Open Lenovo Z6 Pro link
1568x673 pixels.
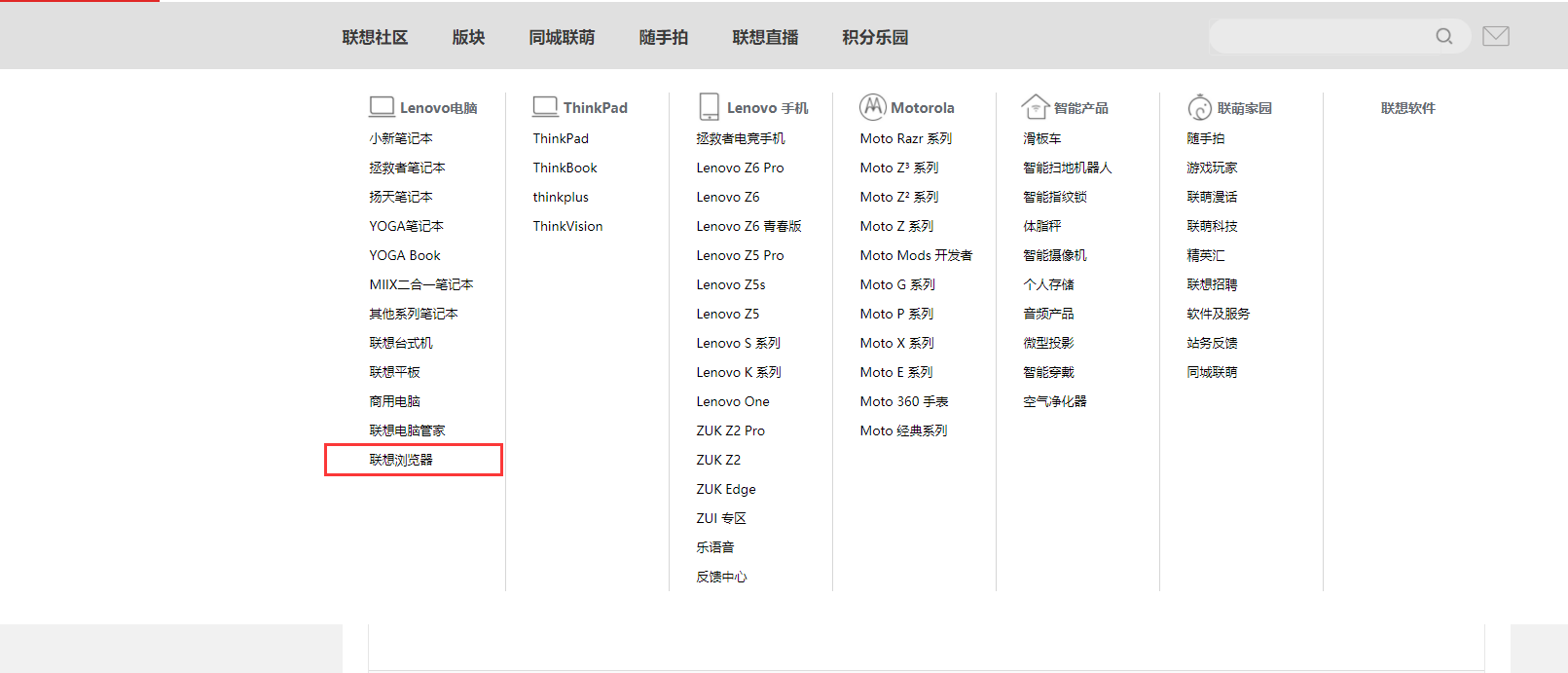coord(740,168)
